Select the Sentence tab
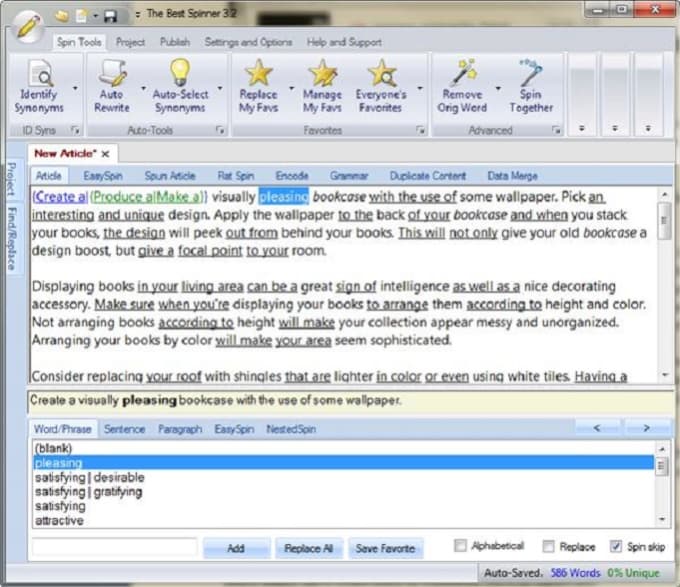Screen dimensions: 680x587 point(124,429)
